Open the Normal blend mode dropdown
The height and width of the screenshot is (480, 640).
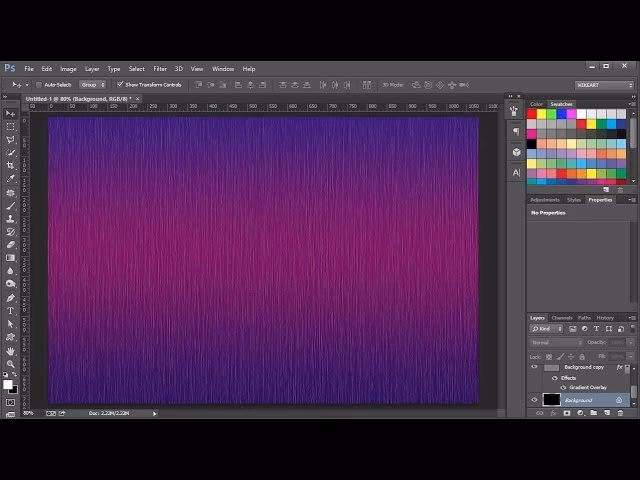(556, 342)
